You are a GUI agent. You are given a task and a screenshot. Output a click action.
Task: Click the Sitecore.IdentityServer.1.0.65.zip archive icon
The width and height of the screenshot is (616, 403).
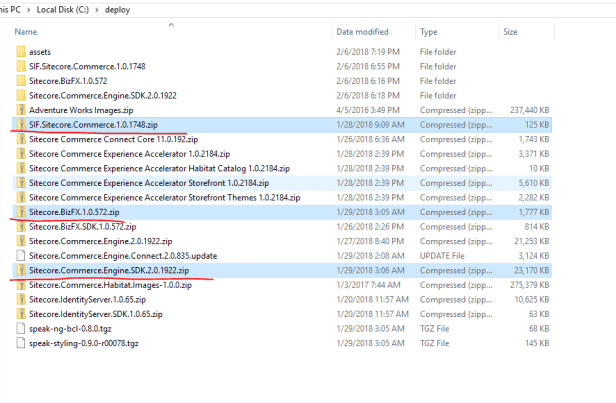click(21, 299)
